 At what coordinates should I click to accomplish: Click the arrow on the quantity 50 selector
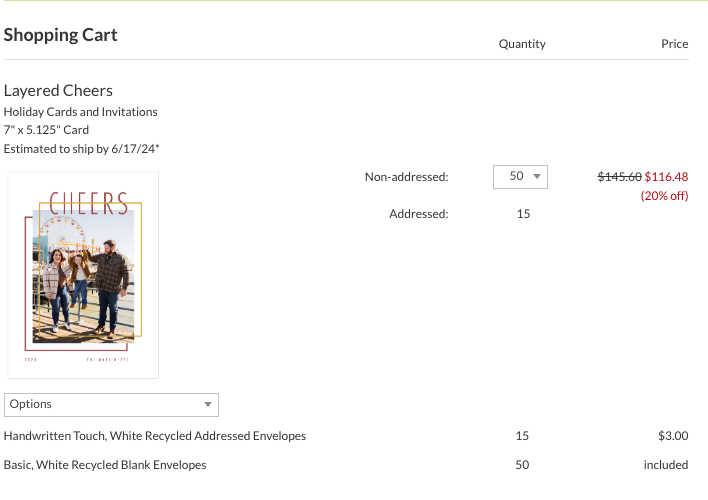[x=537, y=177]
